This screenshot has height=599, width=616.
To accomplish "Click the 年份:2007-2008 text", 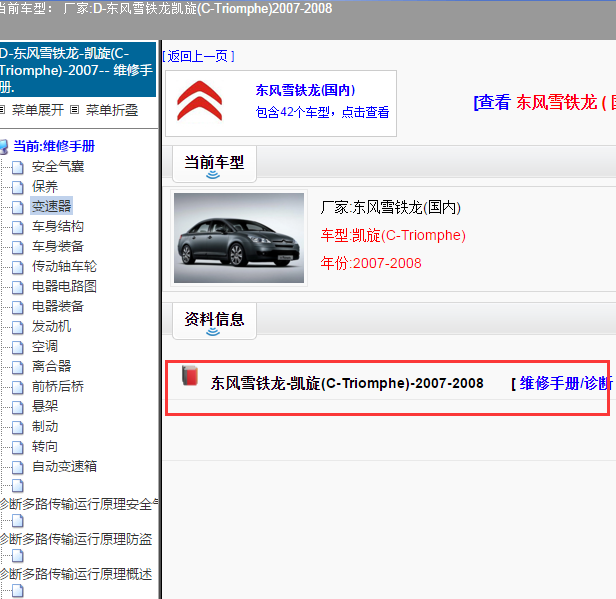I will click(371, 263).
